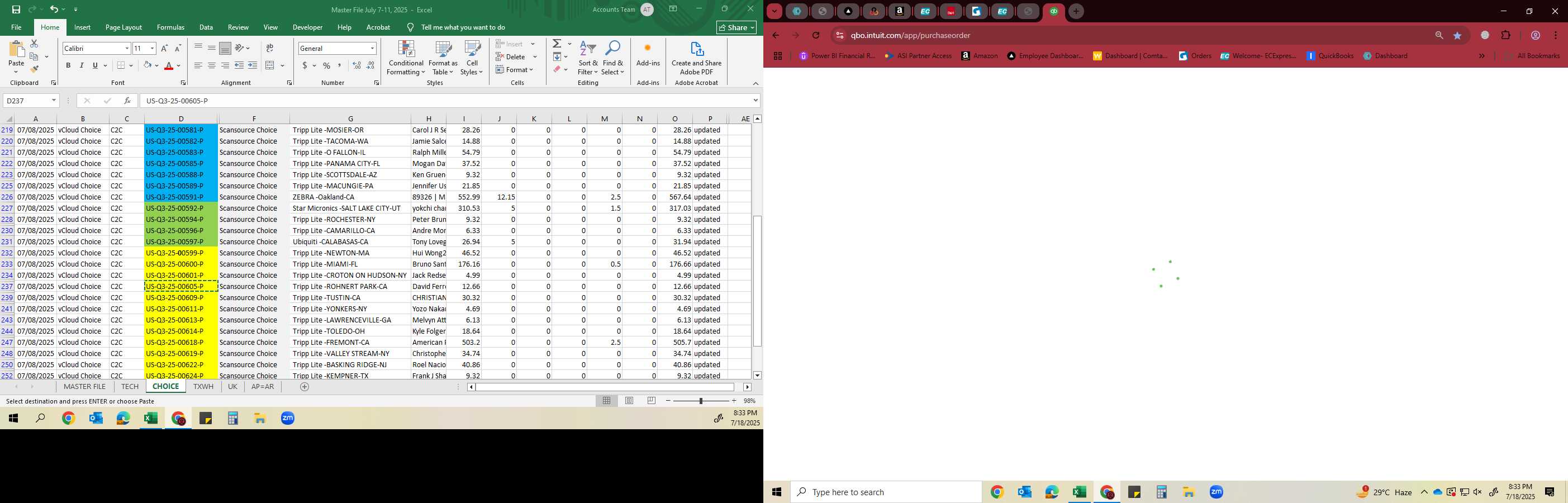Expand the Calibri font name dropdown
The height and width of the screenshot is (503, 1568).
coord(127,49)
